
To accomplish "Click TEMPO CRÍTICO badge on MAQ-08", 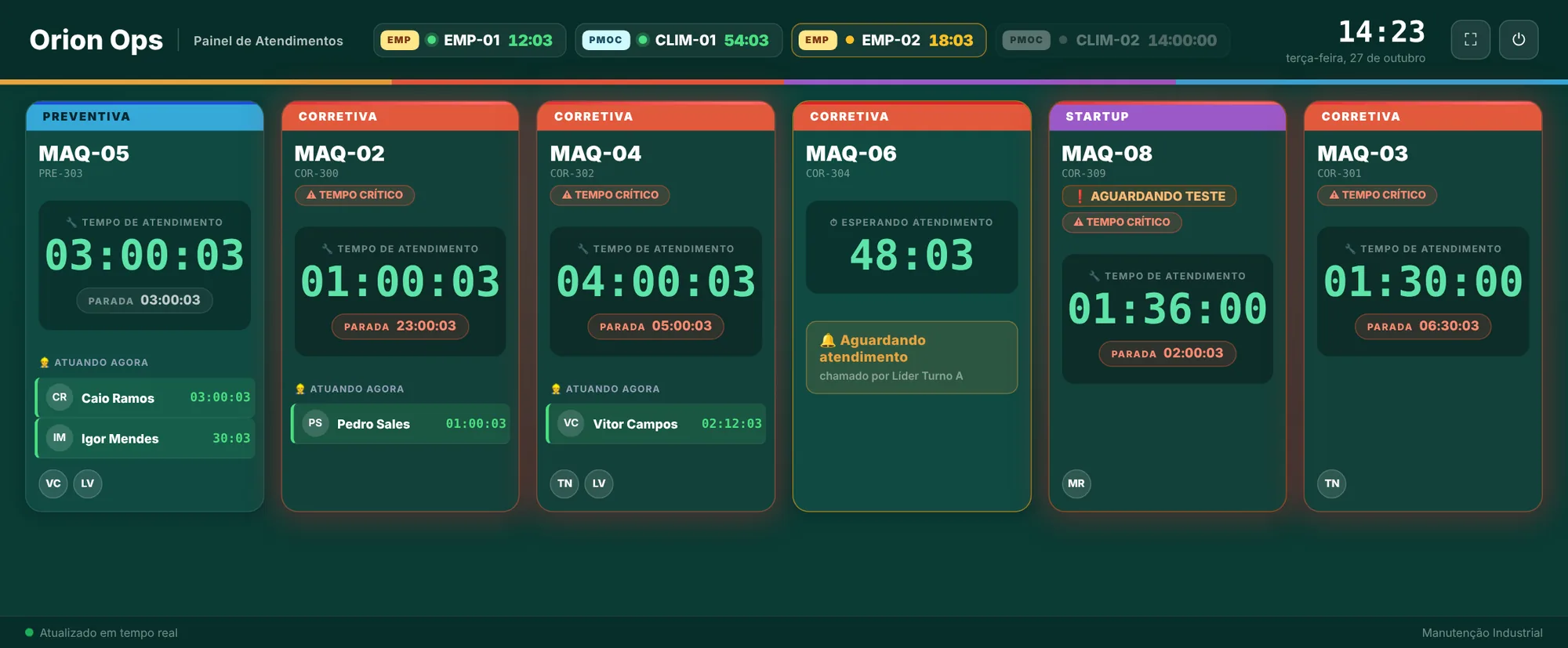I will click(1122, 223).
